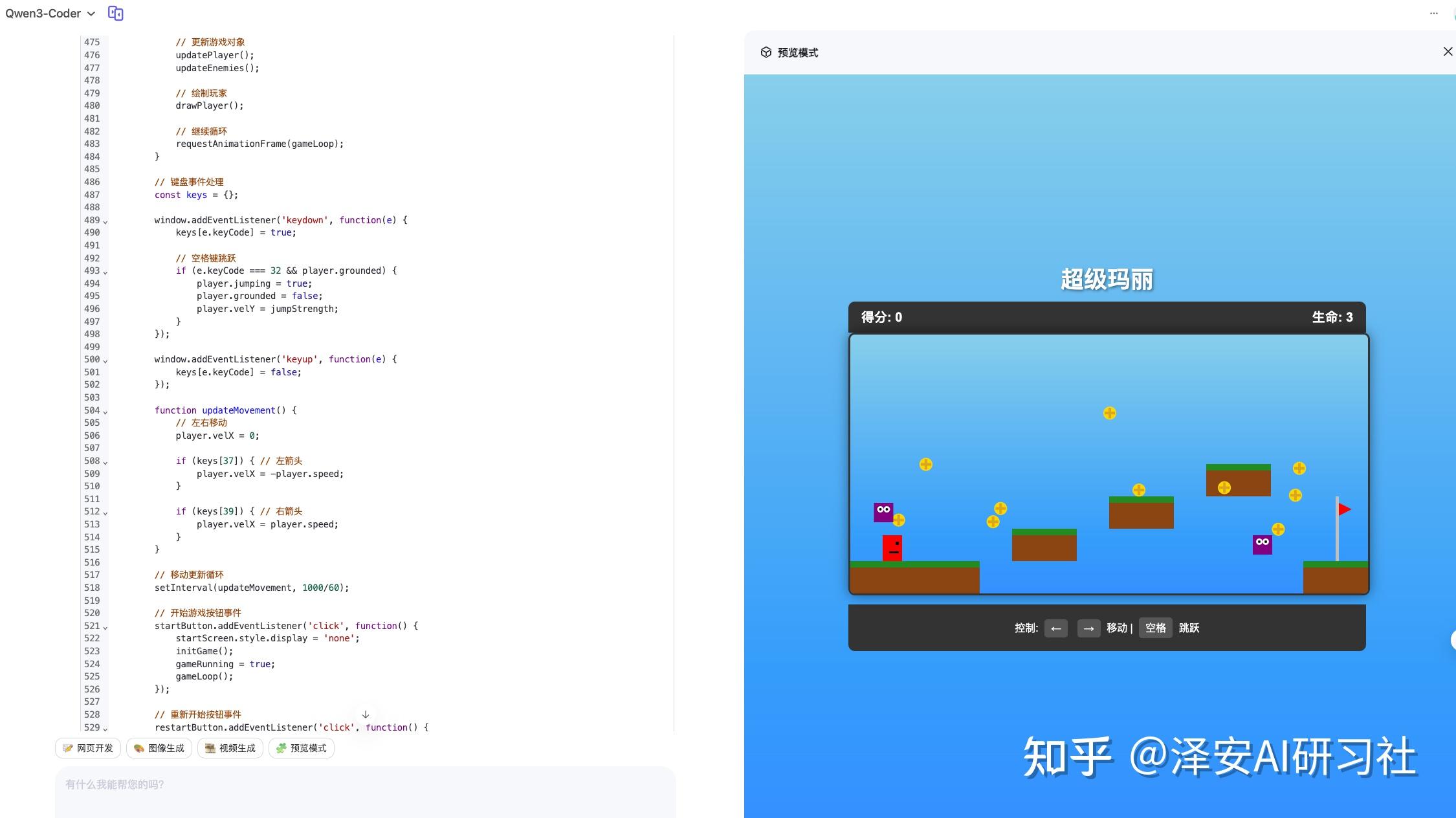Fold the code block at line 521
Viewport: 1456px width, 818px height.
(105, 627)
